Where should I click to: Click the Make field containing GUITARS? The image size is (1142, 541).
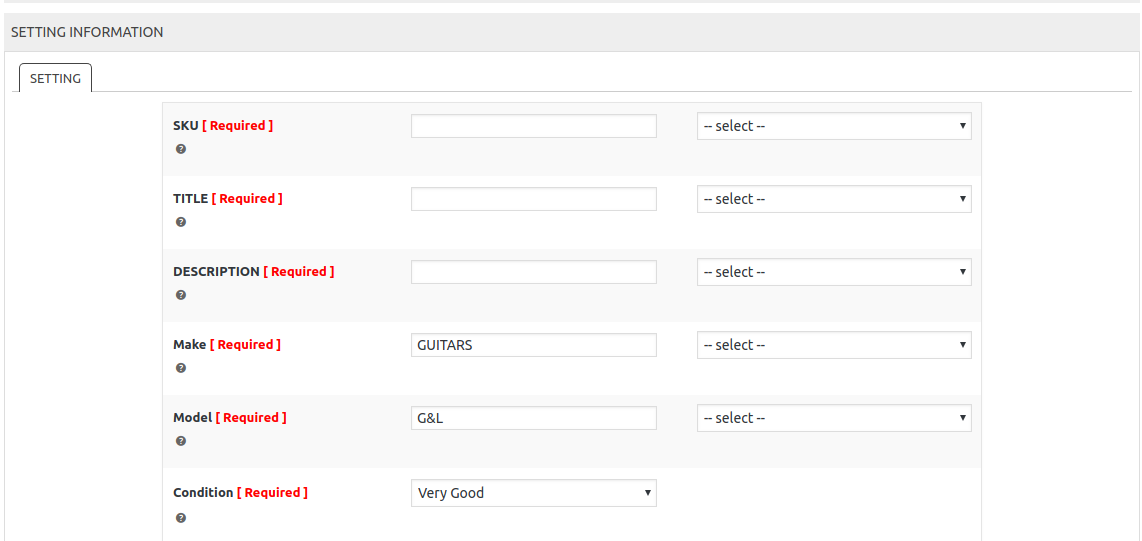533,345
